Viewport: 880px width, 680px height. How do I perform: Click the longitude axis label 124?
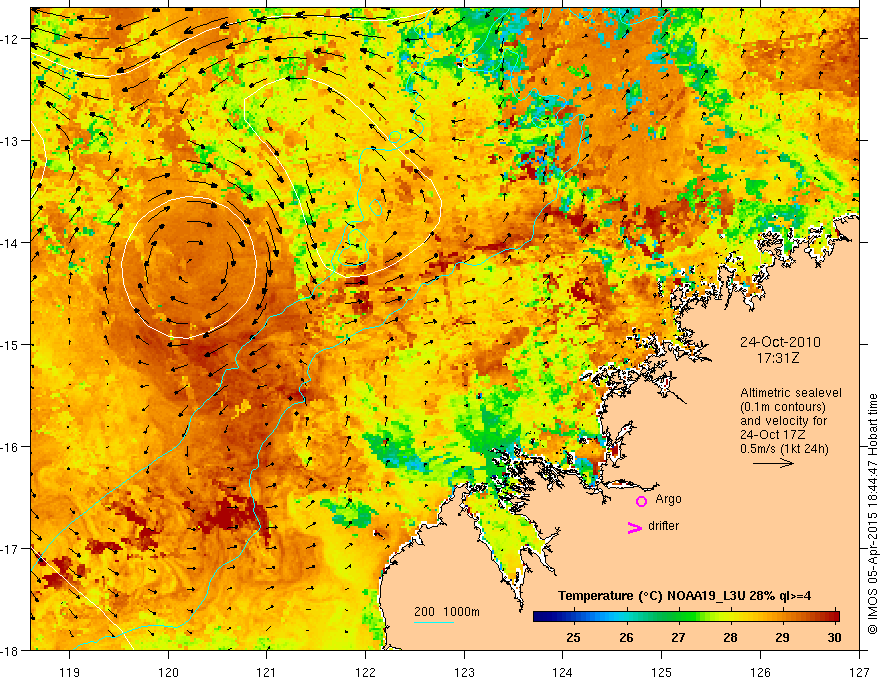(563, 672)
